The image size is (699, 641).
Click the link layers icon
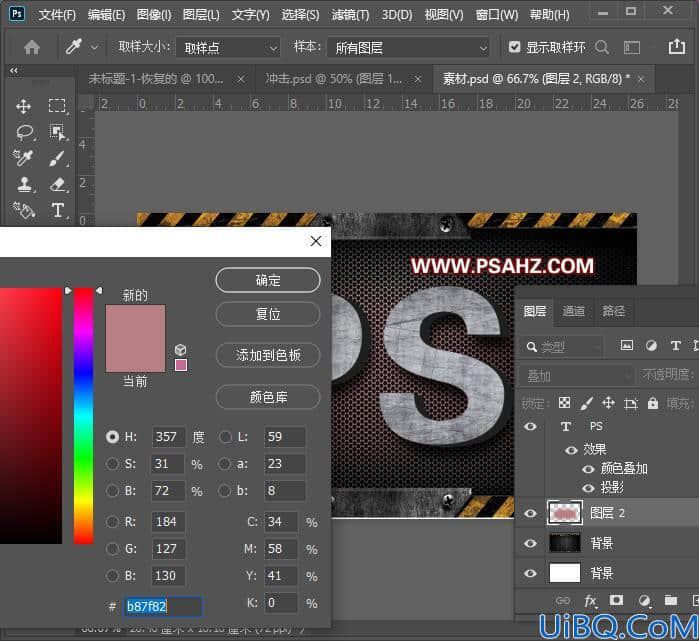563,601
